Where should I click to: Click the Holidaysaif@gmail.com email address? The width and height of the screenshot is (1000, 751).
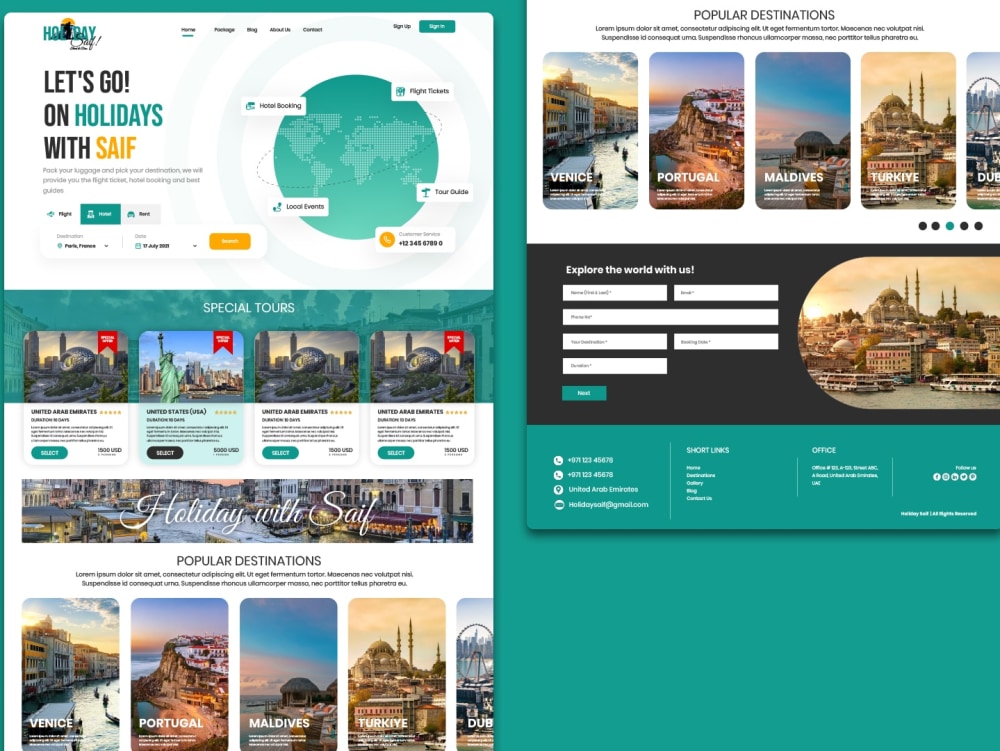(x=608, y=505)
